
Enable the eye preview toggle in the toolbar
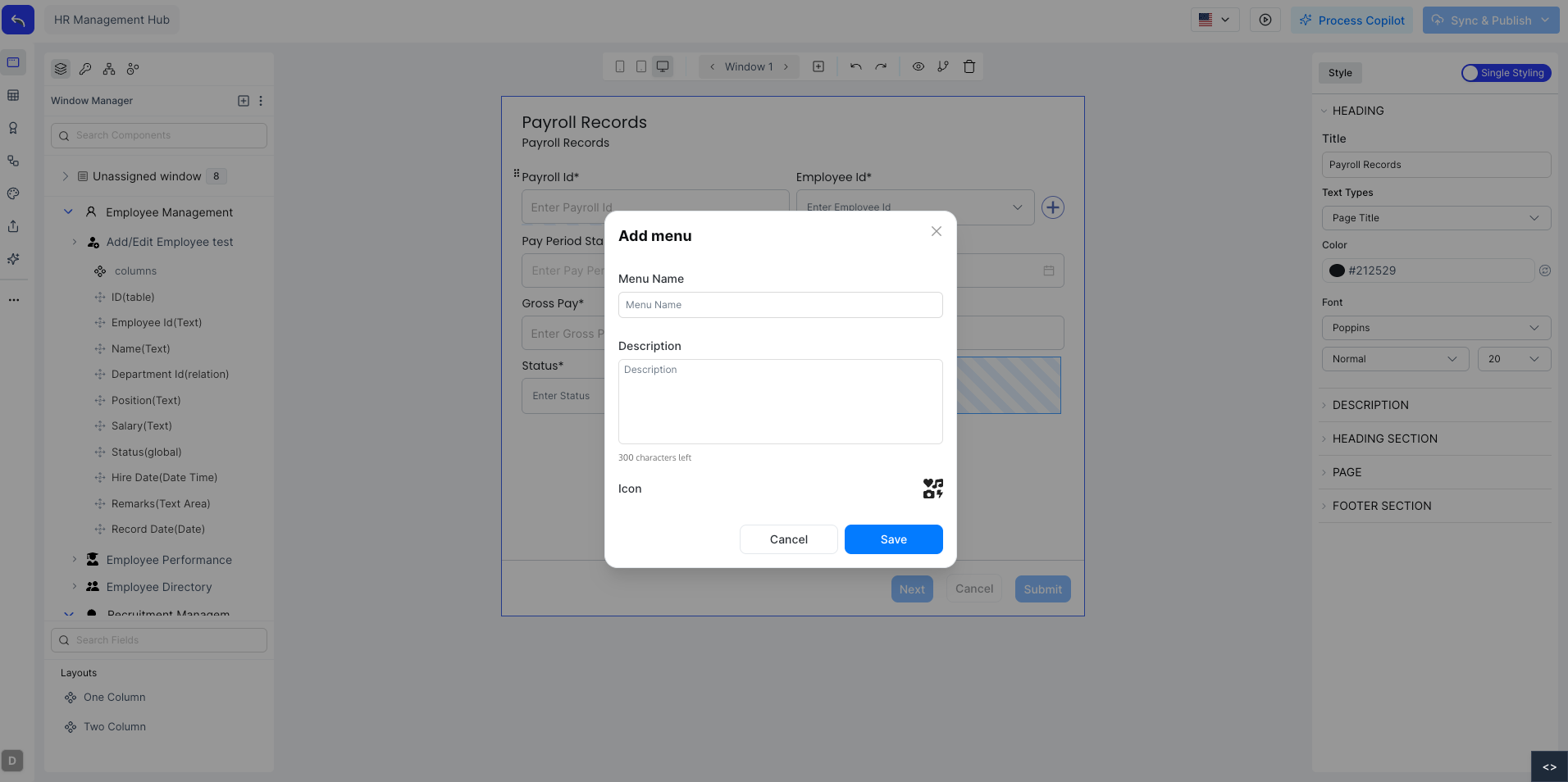point(918,66)
